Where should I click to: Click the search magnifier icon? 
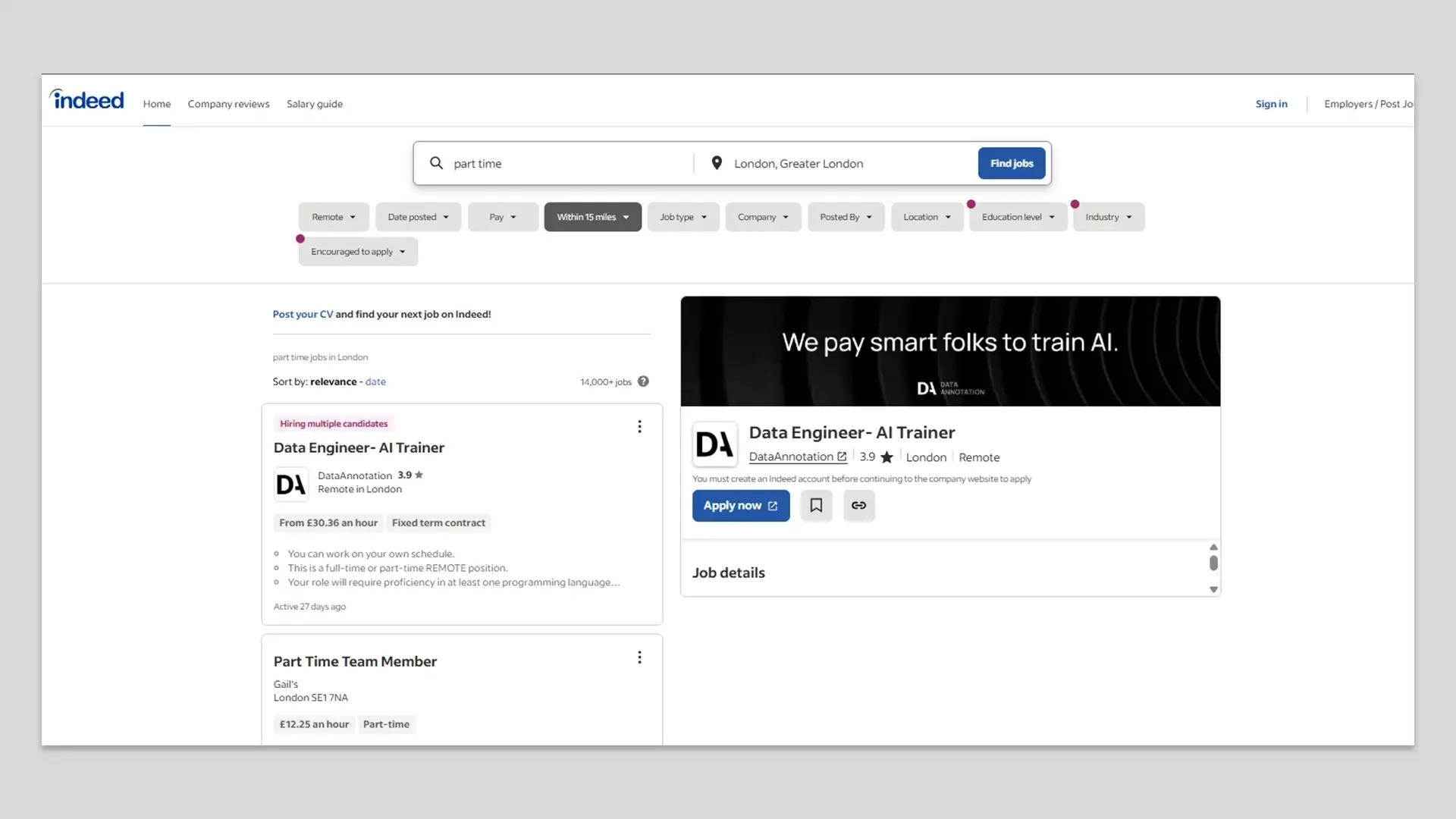(x=436, y=163)
